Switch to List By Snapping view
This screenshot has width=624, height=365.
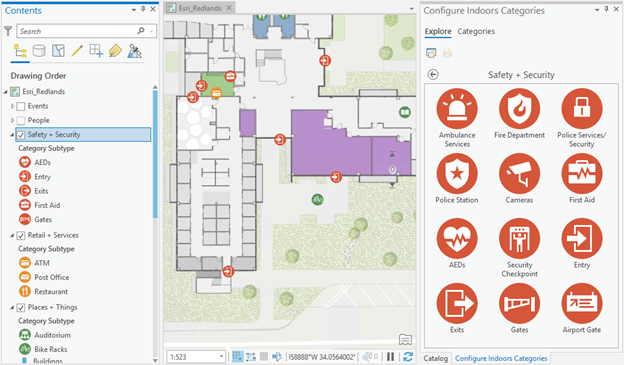coord(96,51)
